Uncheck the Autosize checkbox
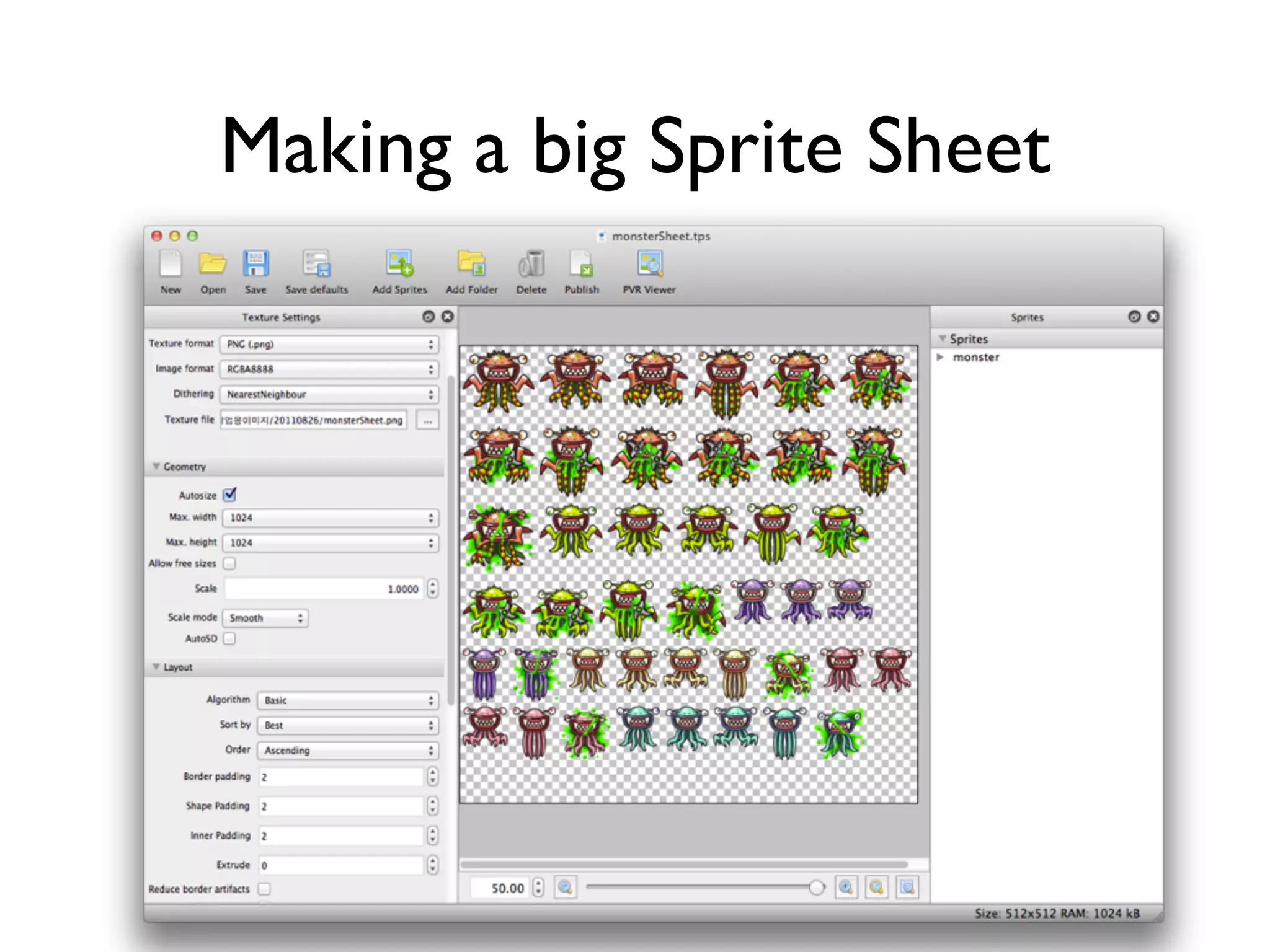 click(230, 495)
